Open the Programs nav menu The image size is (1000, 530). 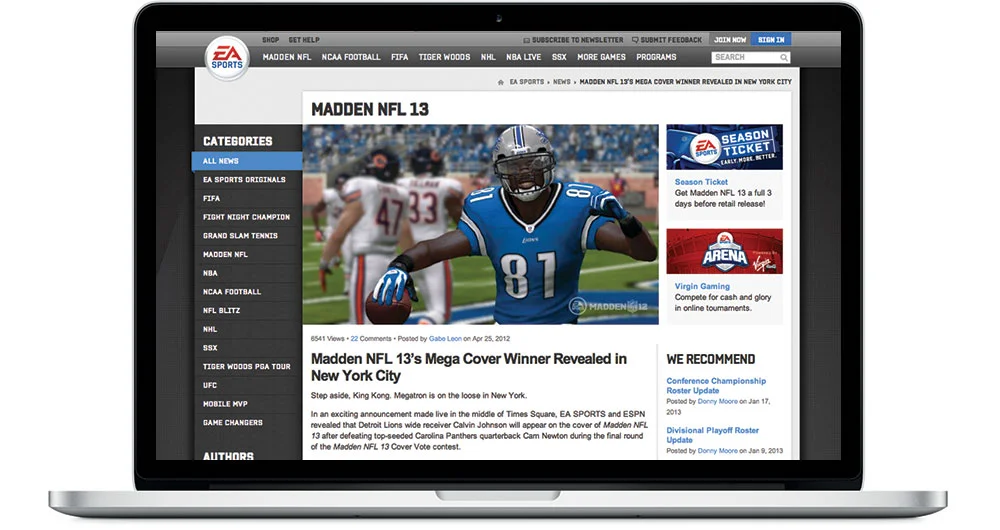tap(656, 57)
